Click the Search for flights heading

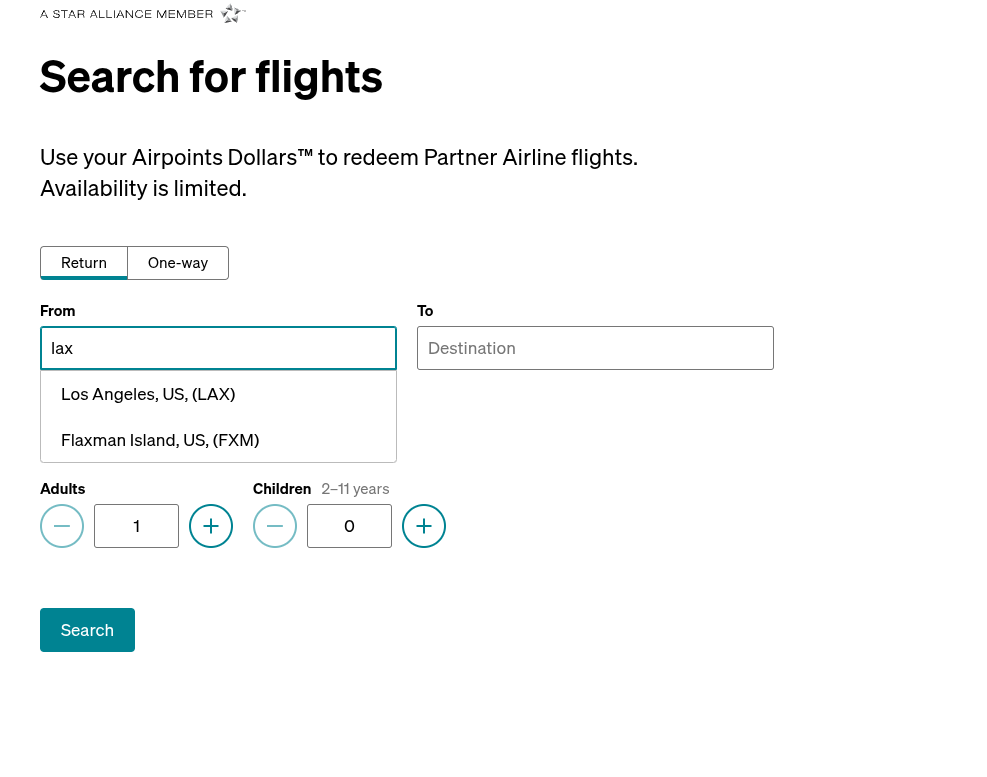(211, 77)
